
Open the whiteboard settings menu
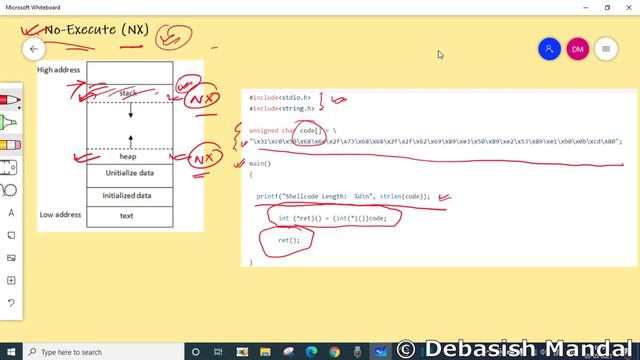pos(606,49)
